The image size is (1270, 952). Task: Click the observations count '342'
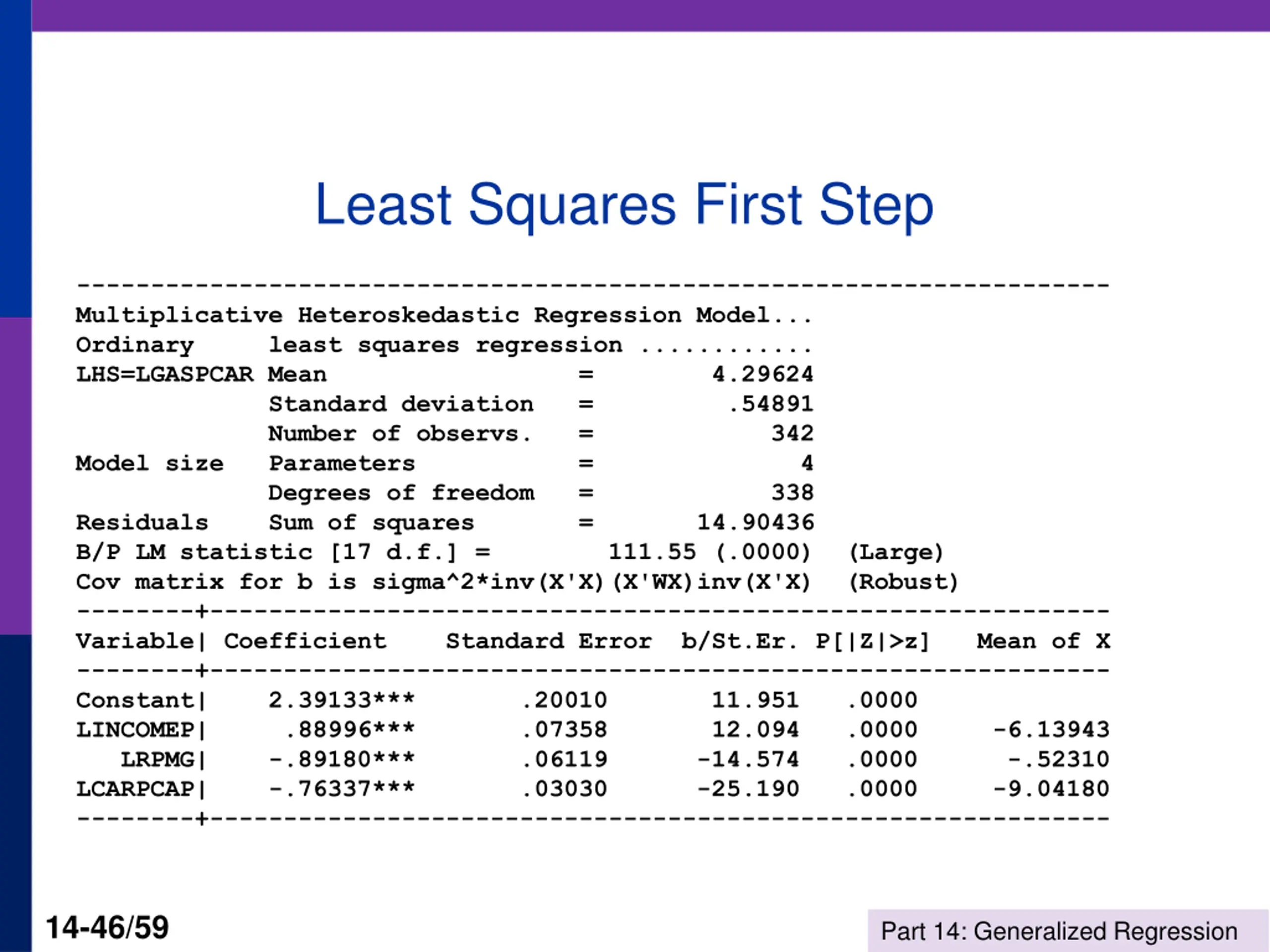792,433
